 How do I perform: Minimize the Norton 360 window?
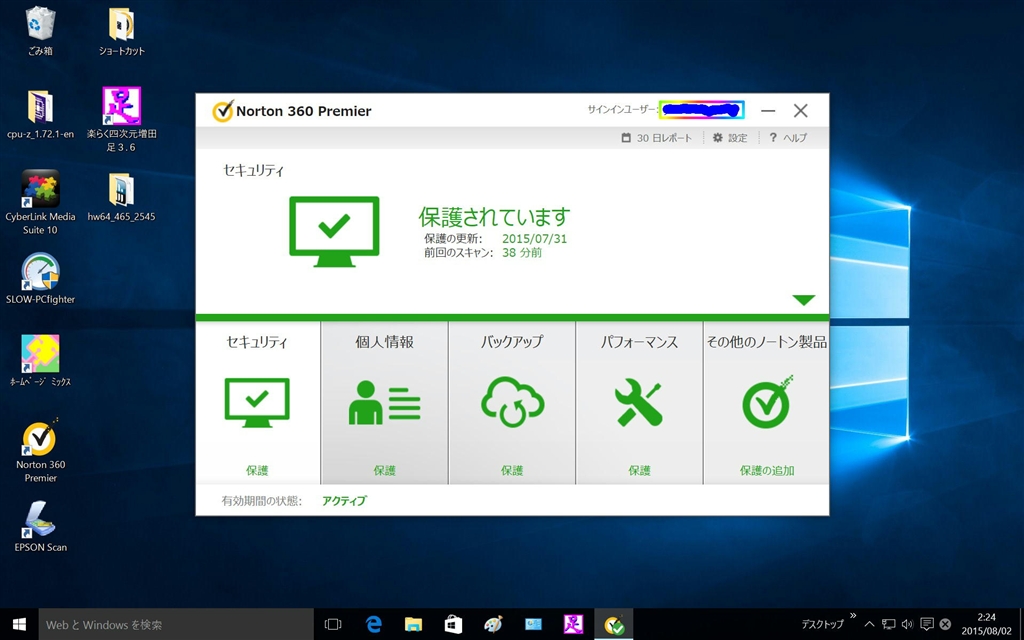point(768,111)
